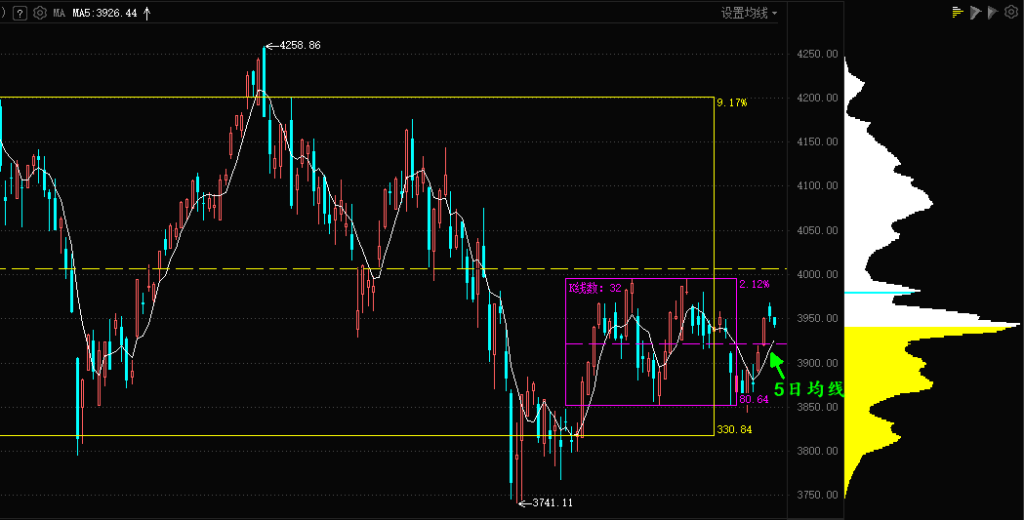
Task: Click the MA5:3926.44 value readout
Action: pyautogui.click(x=104, y=13)
